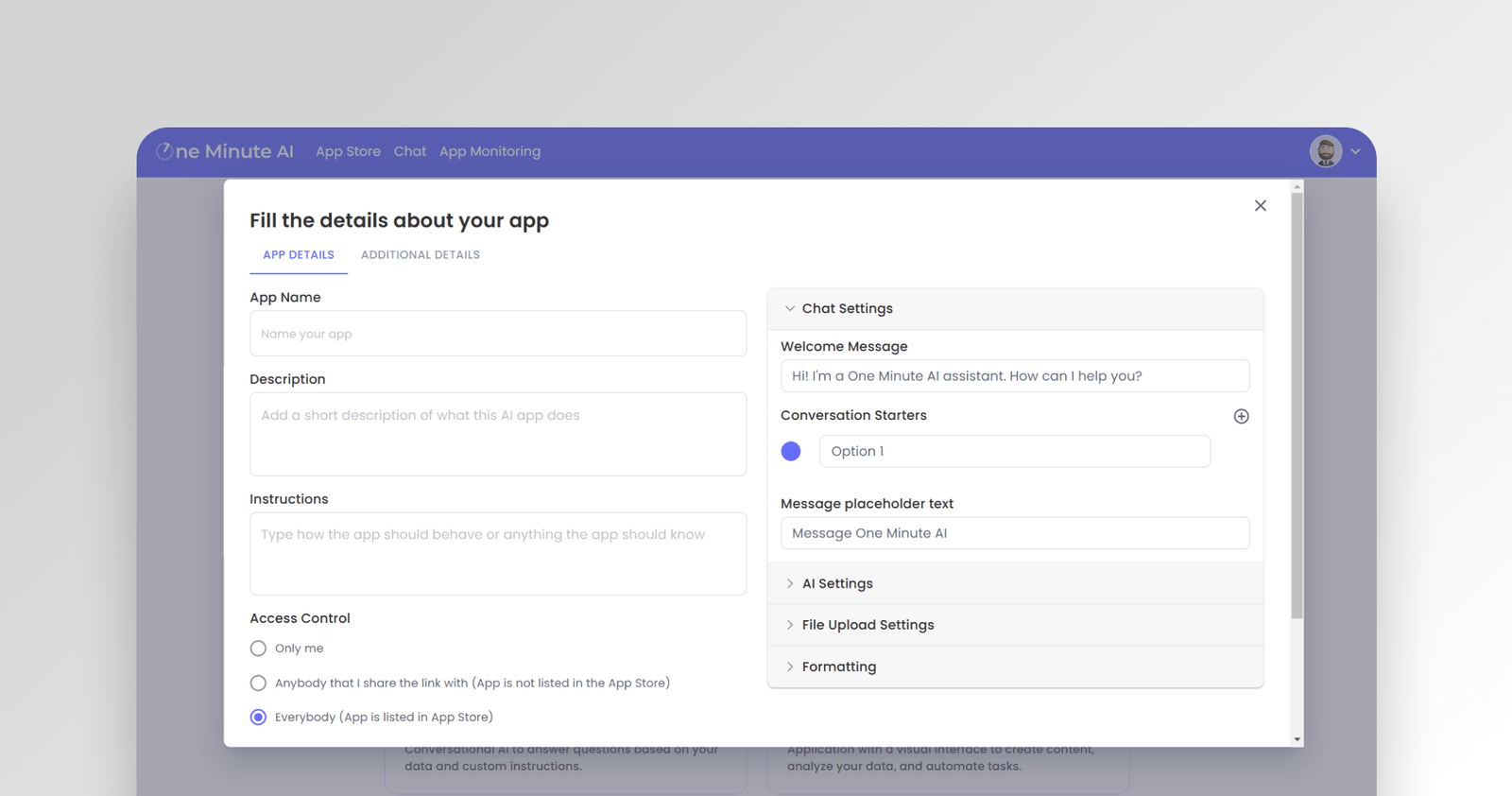The image size is (1512, 796).
Task: Select Everybody access control option
Action: 258,718
